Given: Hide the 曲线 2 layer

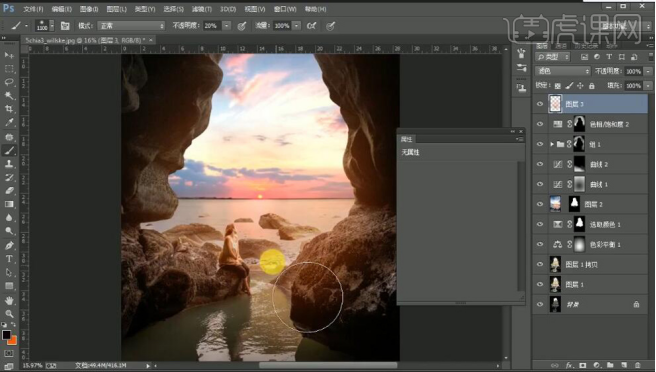Looking at the screenshot, I should click(540, 164).
